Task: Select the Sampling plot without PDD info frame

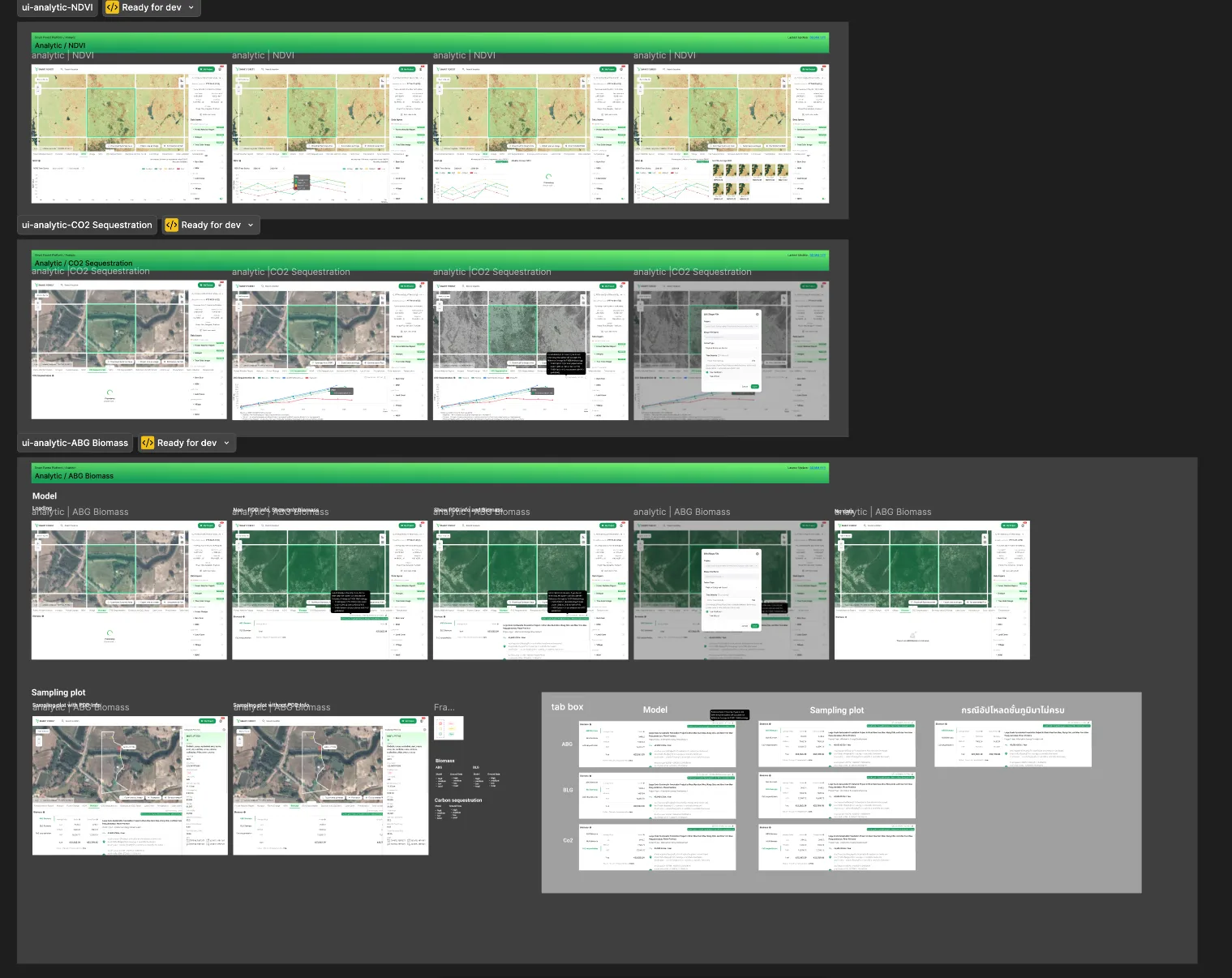Action: 330,786
